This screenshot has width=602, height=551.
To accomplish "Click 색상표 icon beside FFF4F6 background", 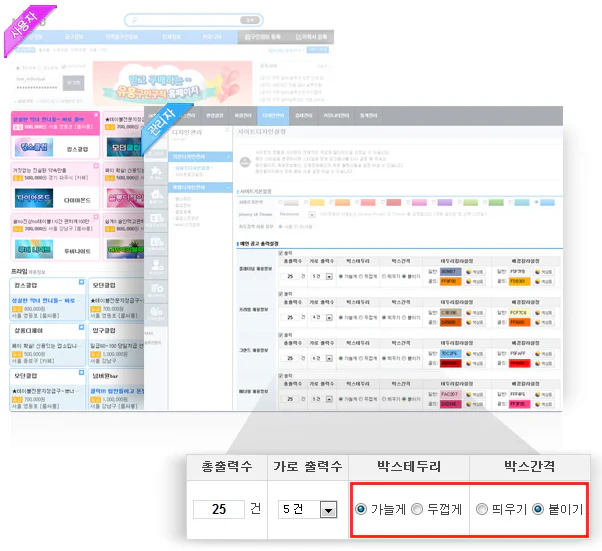I will [544, 394].
